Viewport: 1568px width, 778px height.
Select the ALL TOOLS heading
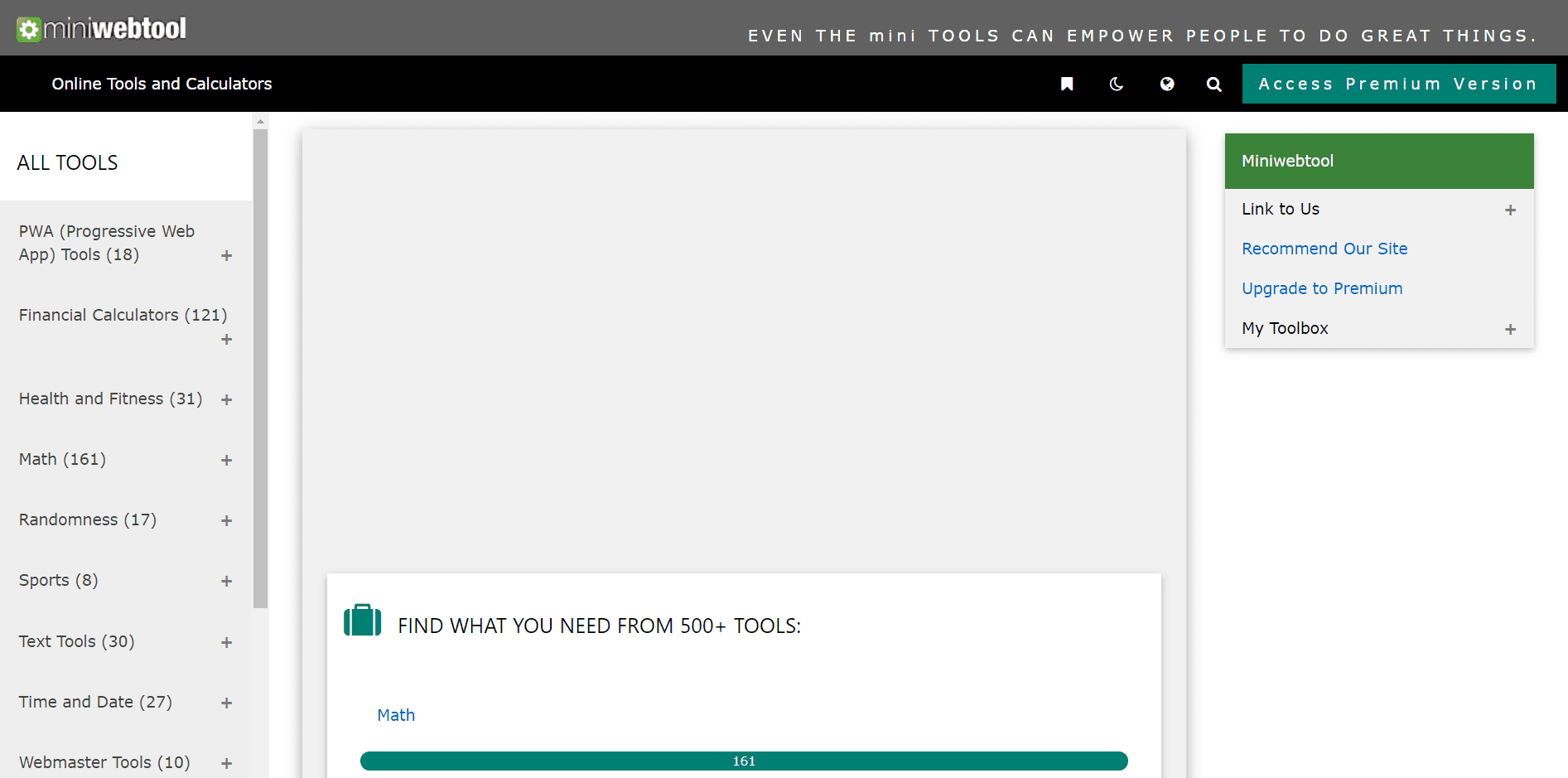point(67,162)
